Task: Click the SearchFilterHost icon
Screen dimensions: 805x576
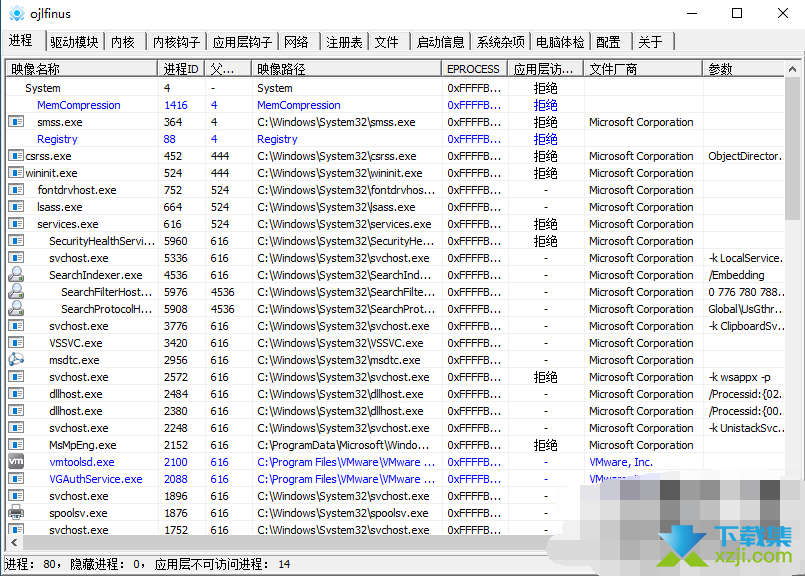Action: [16, 291]
